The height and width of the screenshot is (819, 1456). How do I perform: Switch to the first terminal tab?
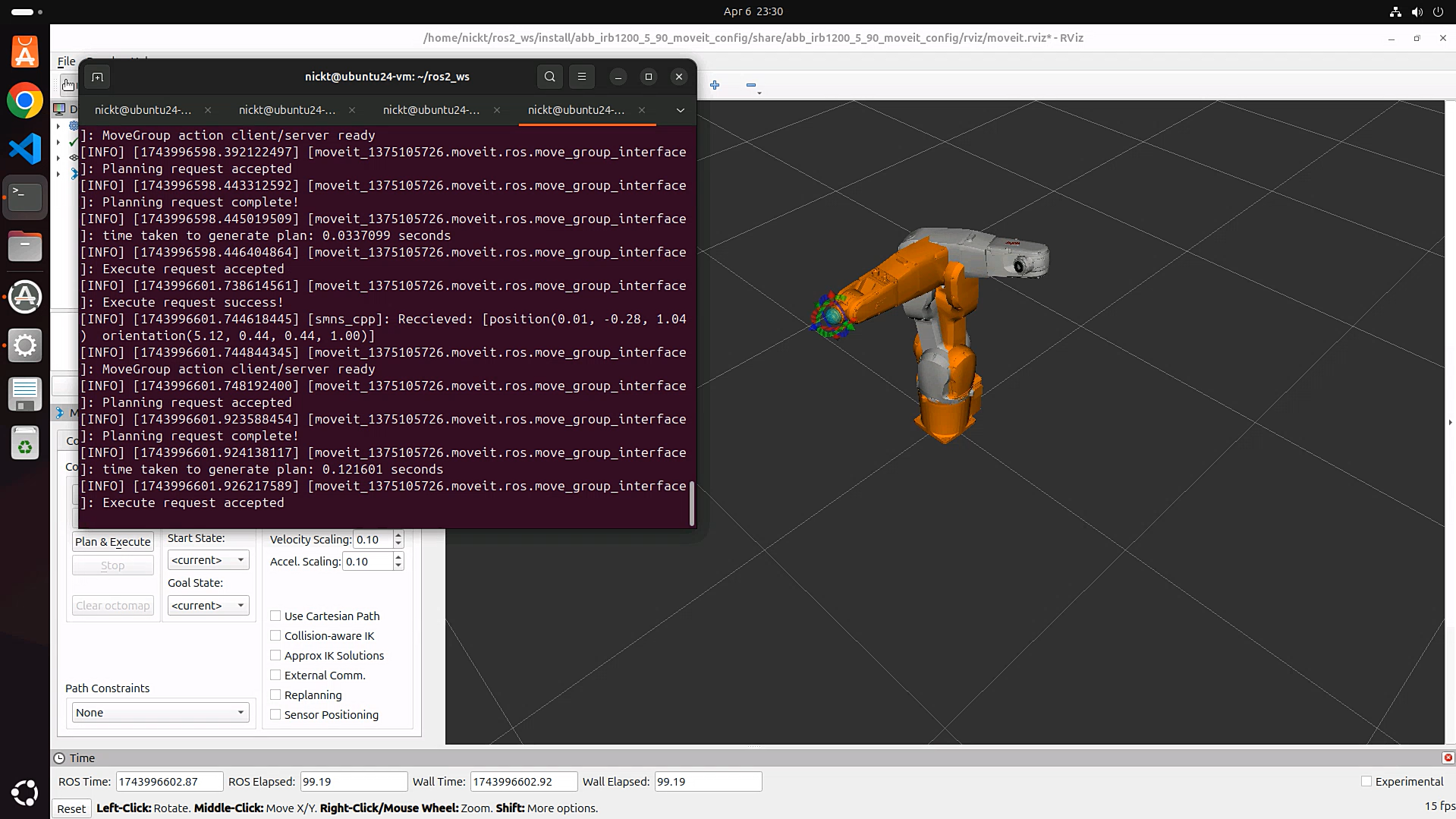pos(143,110)
